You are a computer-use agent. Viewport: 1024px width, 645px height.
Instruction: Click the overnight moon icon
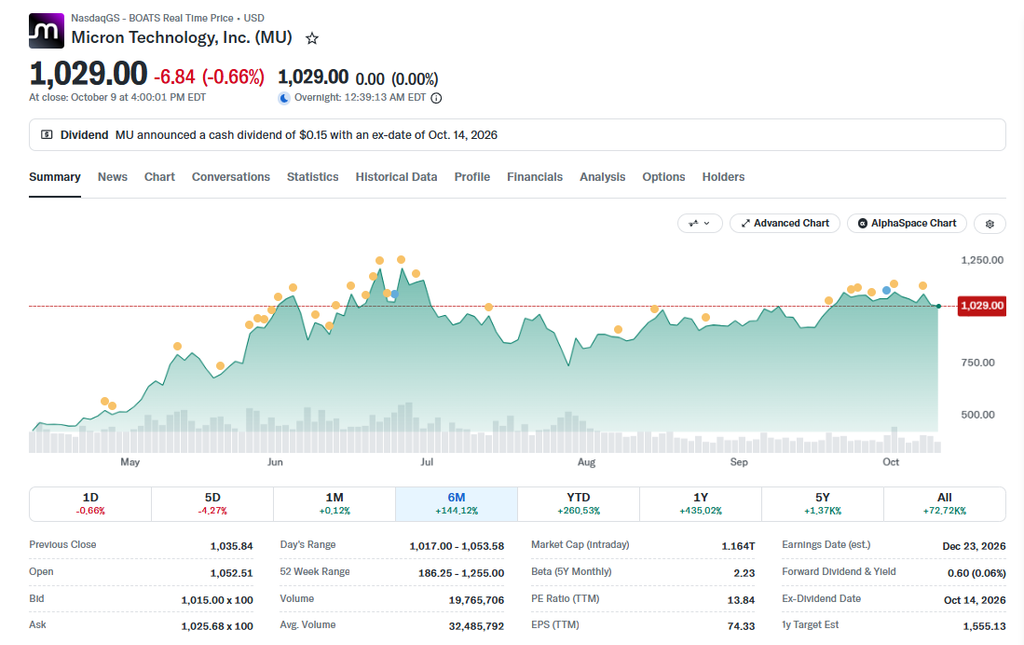(x=284, y=98)
